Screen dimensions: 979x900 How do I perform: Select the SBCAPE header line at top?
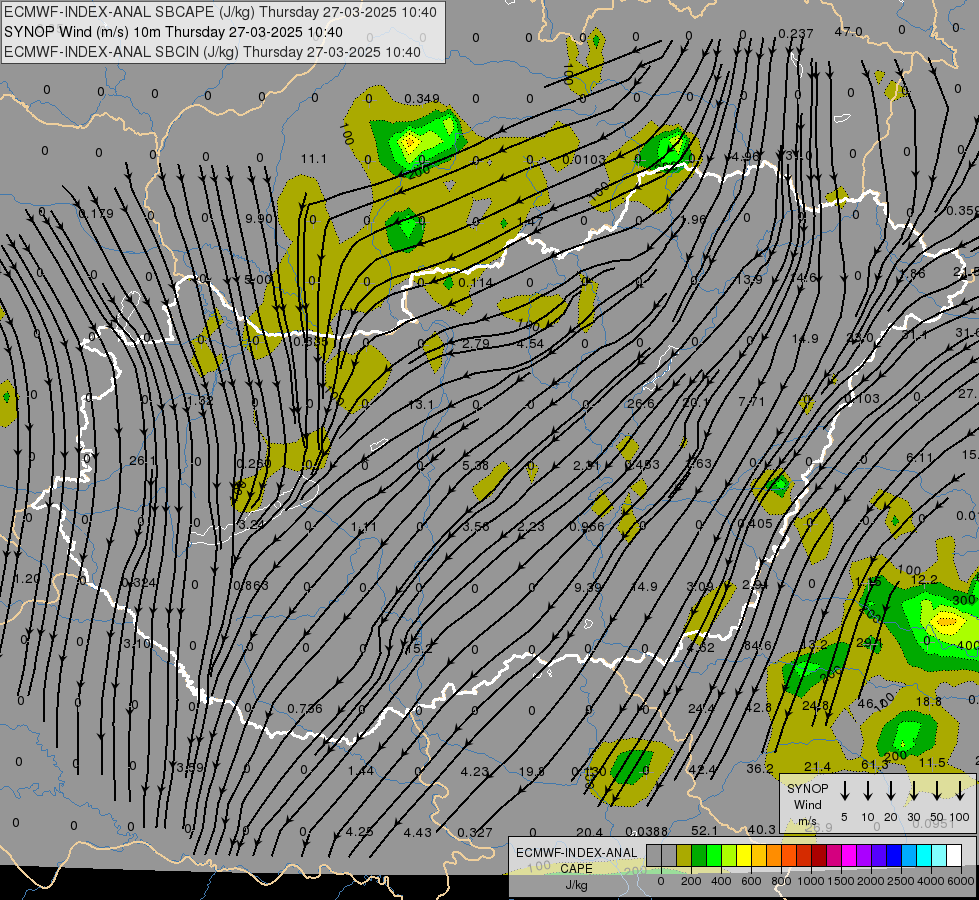click(x=220, y=12)
